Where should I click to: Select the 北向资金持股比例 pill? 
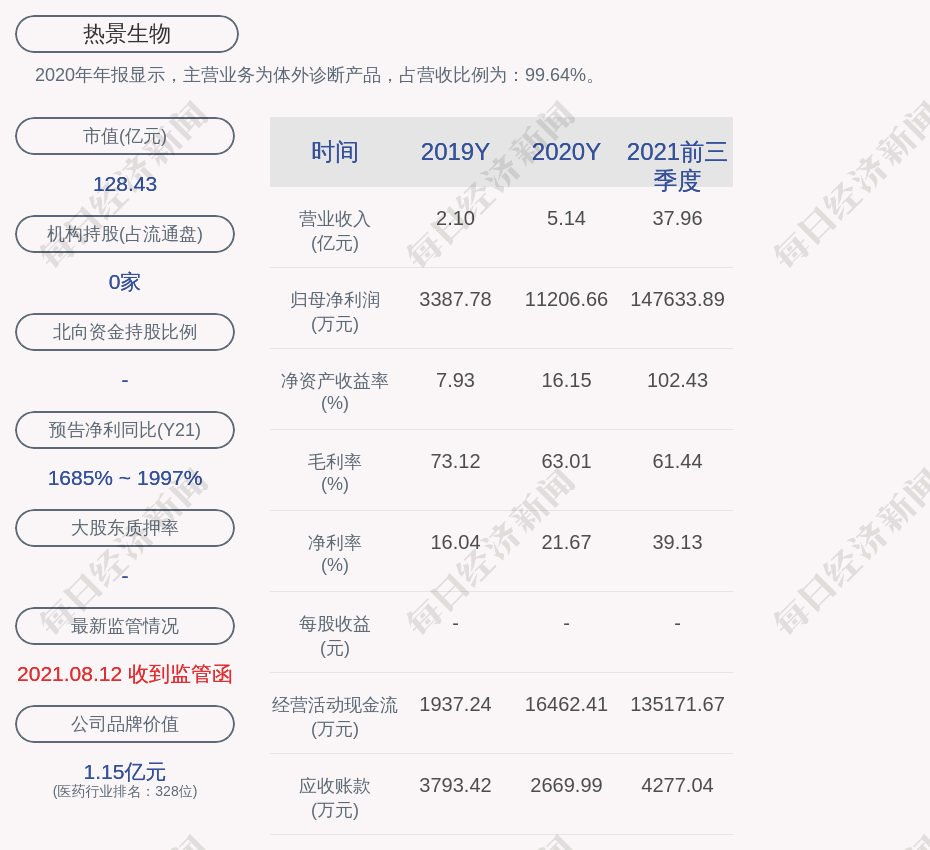[125, 332]
